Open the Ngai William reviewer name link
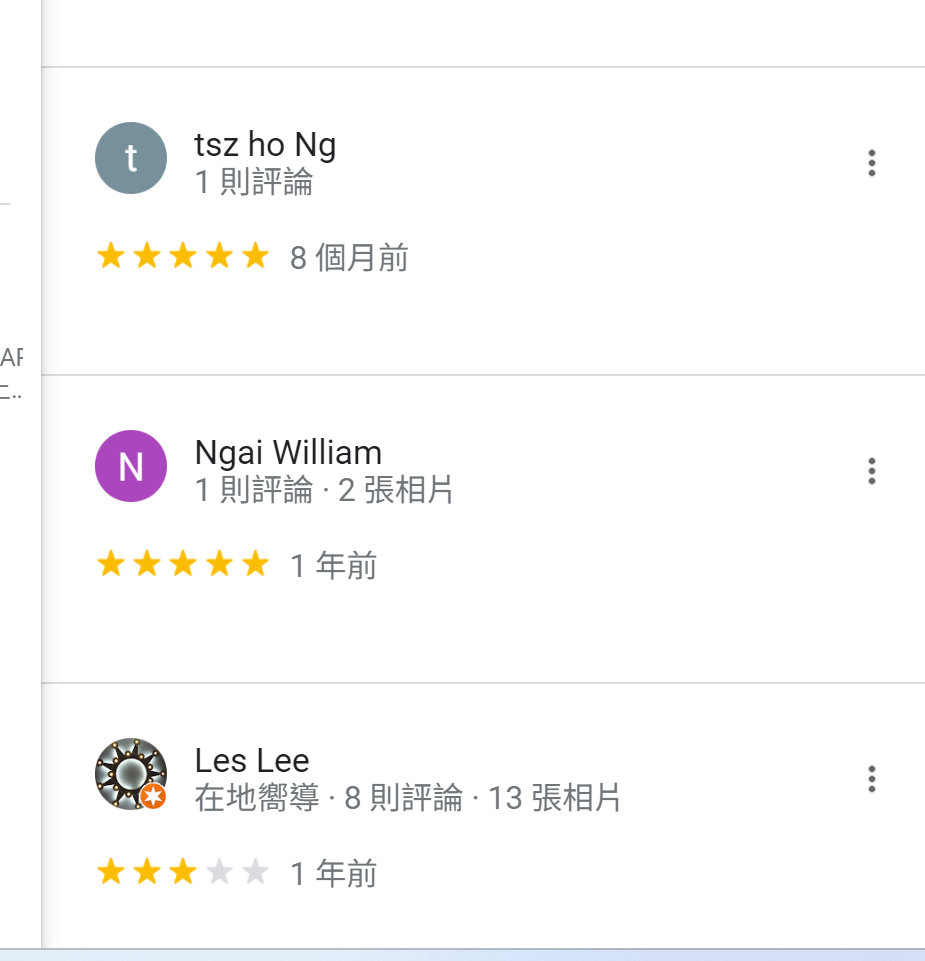The height and width of the screenshot is (961, 925). click(x=288, y=453)
